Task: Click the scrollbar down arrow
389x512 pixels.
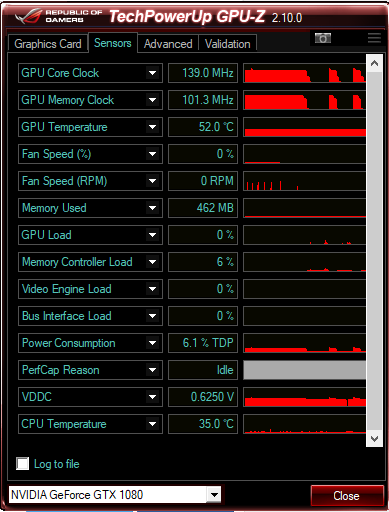Action: pos(374,438)
